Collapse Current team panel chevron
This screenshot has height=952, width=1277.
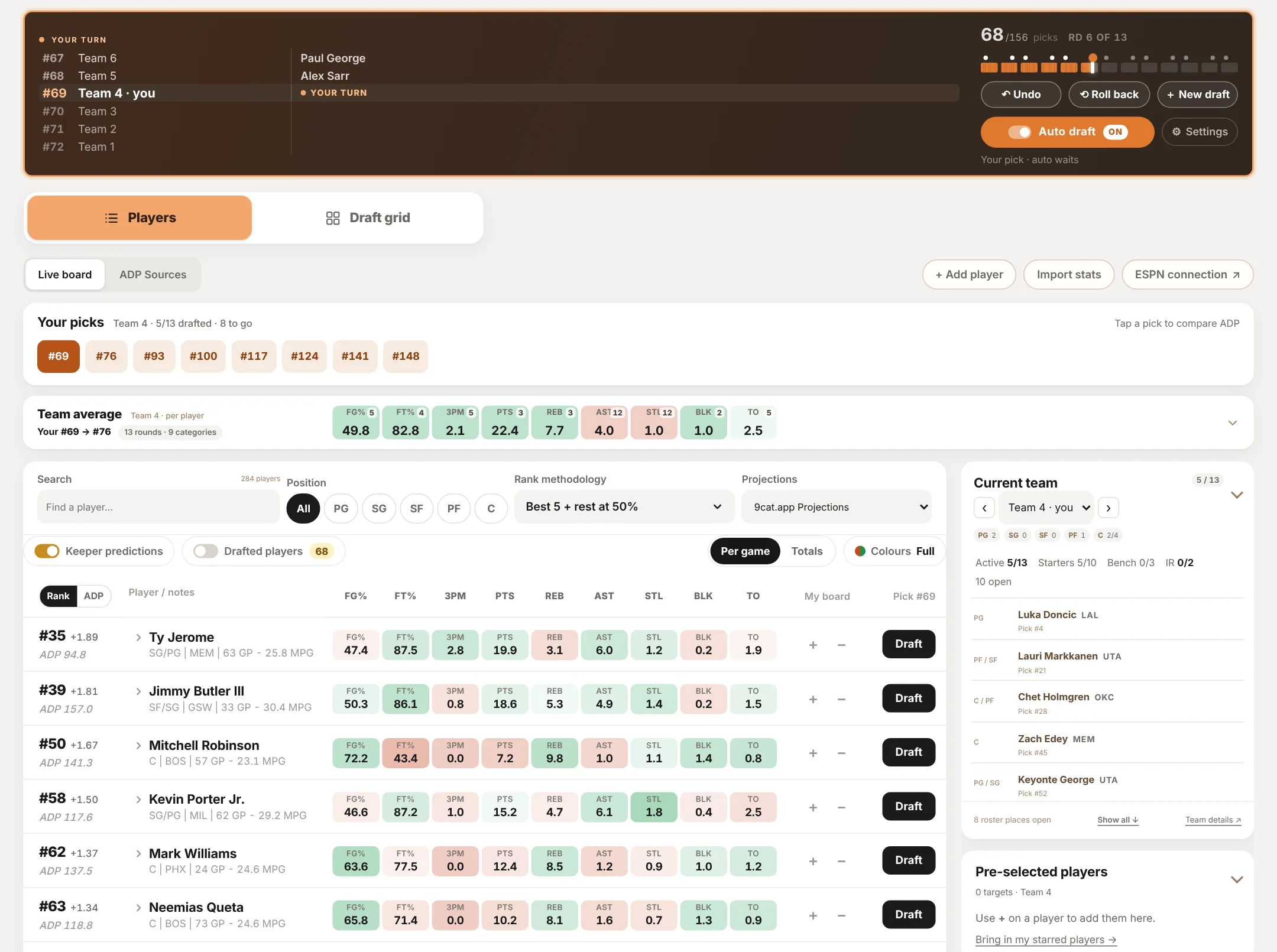1237,495
